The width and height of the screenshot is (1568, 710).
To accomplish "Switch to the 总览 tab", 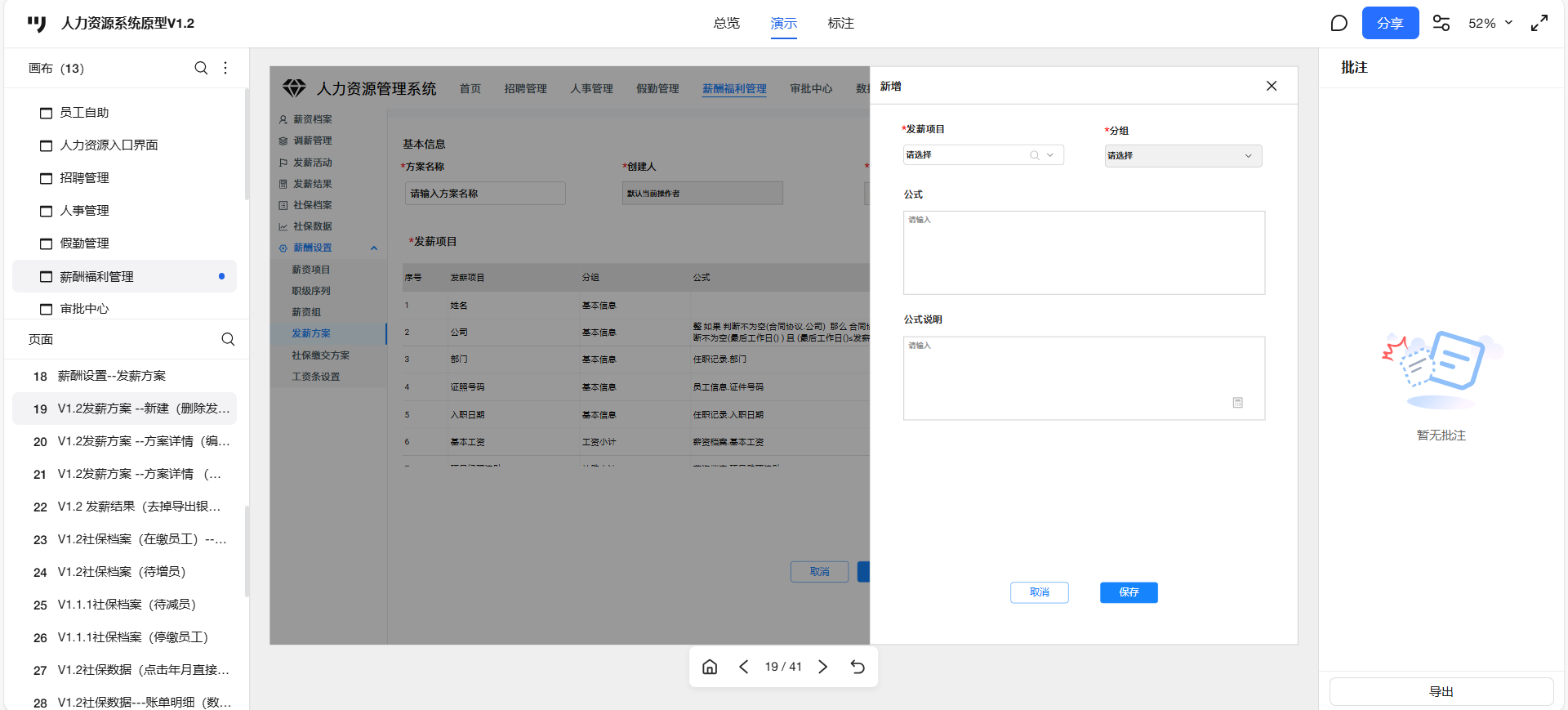I will click(x=726, y=23).
